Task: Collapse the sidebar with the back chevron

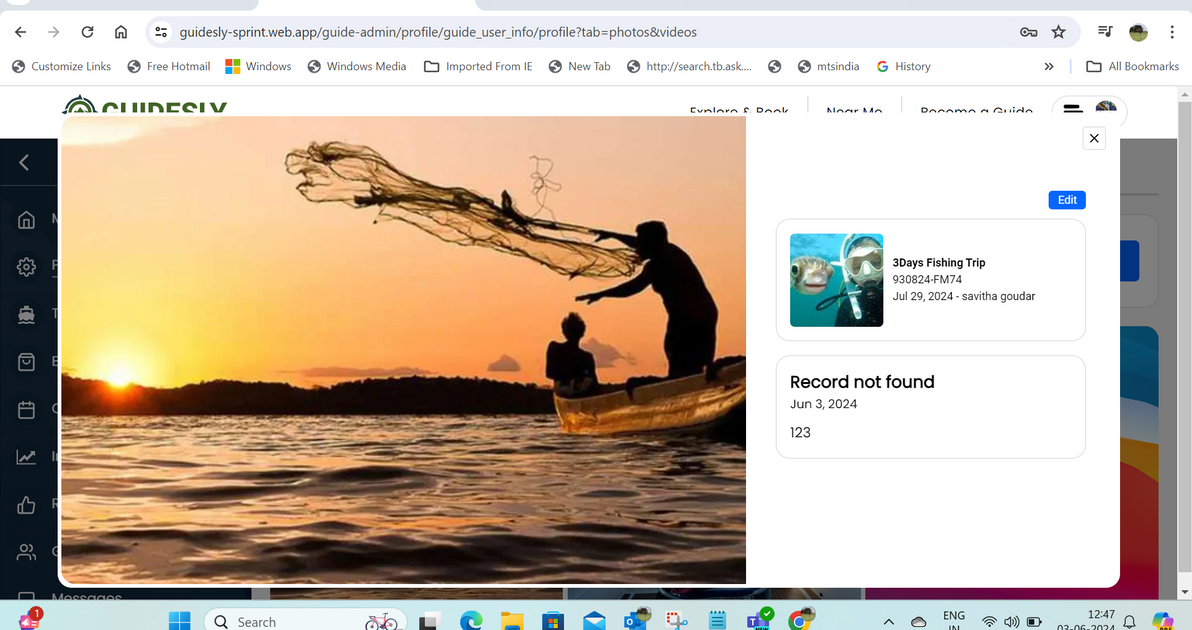Action: (25, 162)
